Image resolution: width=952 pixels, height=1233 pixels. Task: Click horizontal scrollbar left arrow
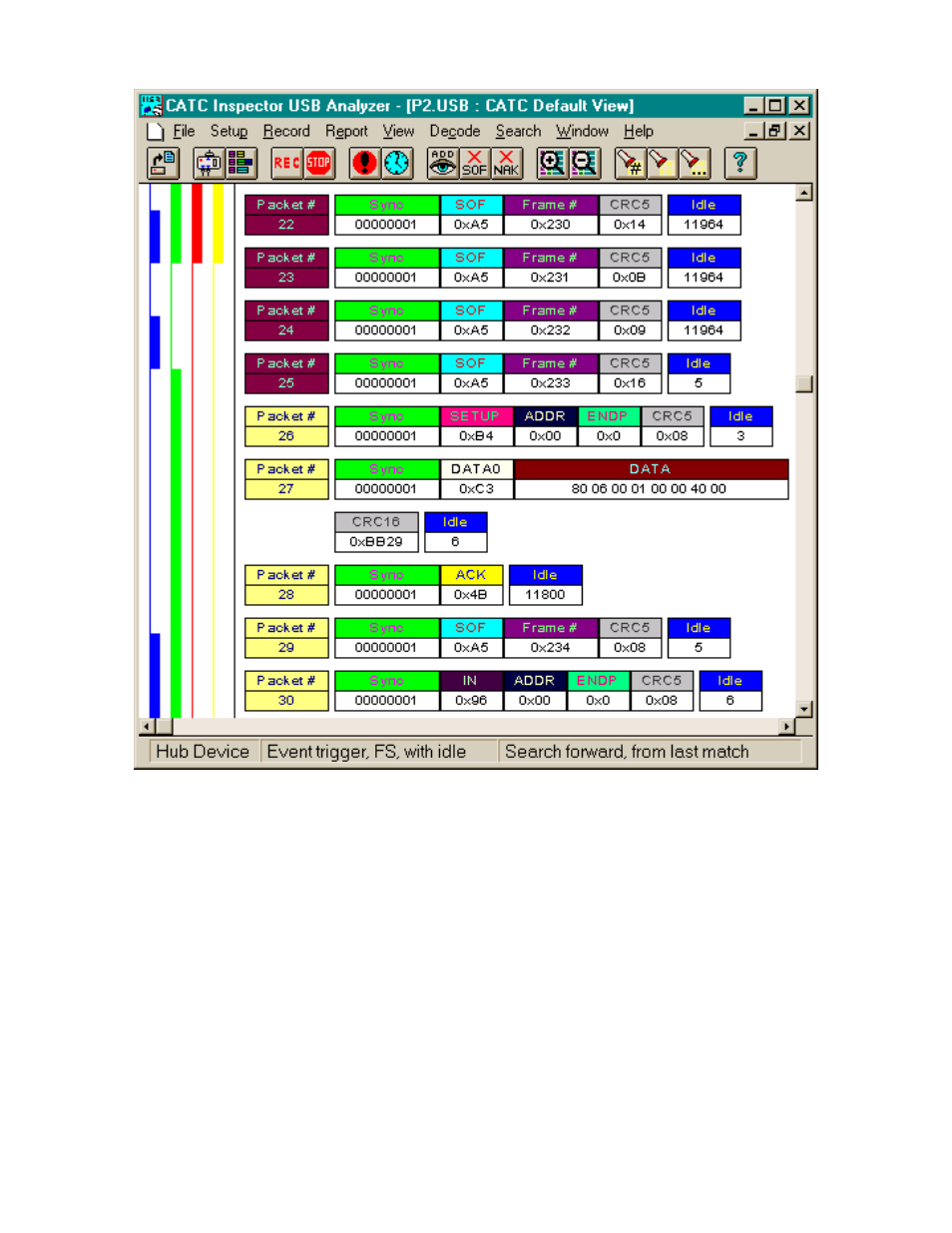148,727
